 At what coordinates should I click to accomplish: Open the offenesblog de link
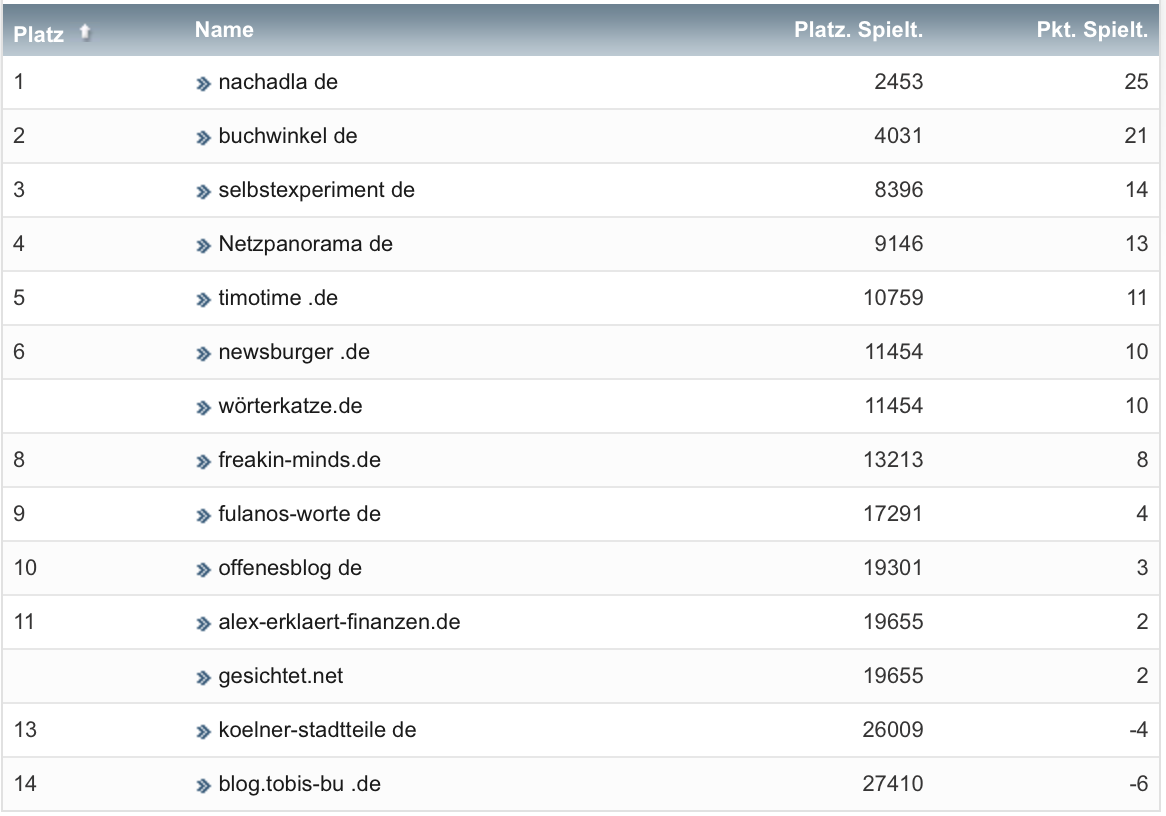[290, 568]
